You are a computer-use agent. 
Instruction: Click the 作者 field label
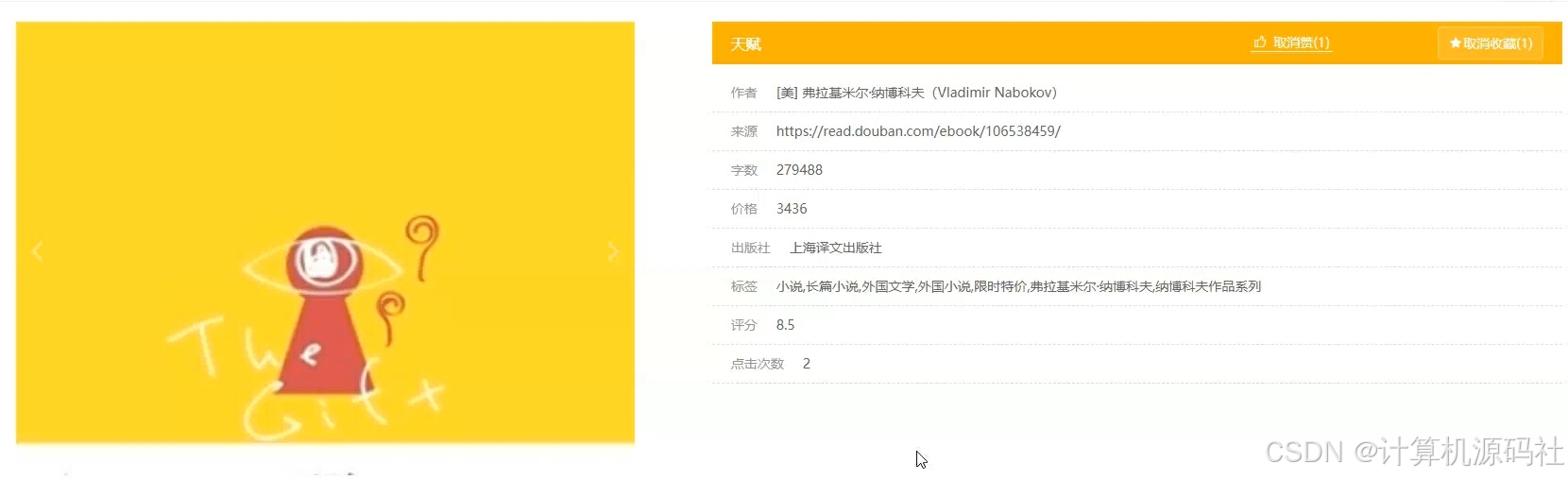click(744, 93)
